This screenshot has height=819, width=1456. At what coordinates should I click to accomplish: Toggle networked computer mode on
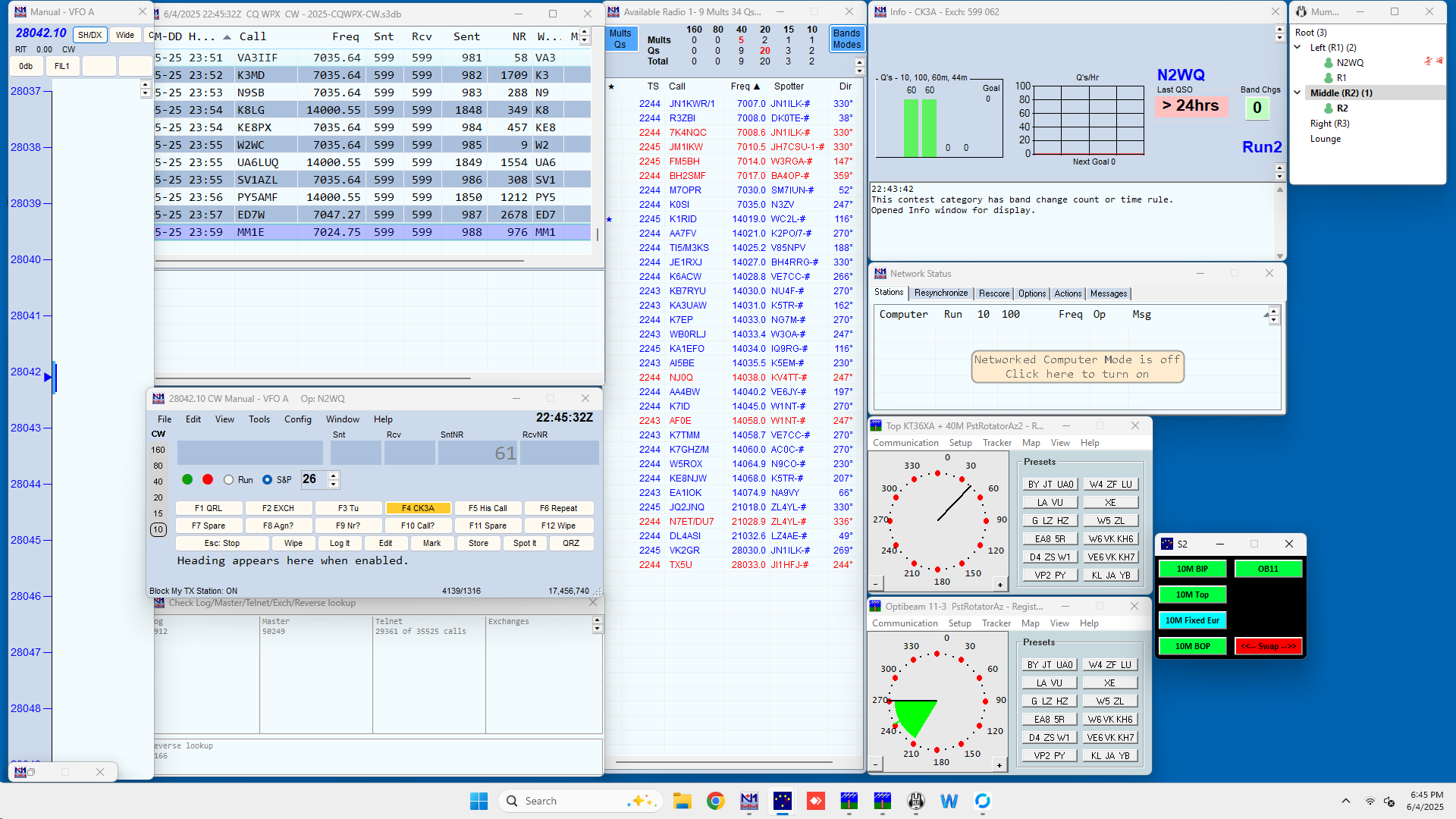1077,367
